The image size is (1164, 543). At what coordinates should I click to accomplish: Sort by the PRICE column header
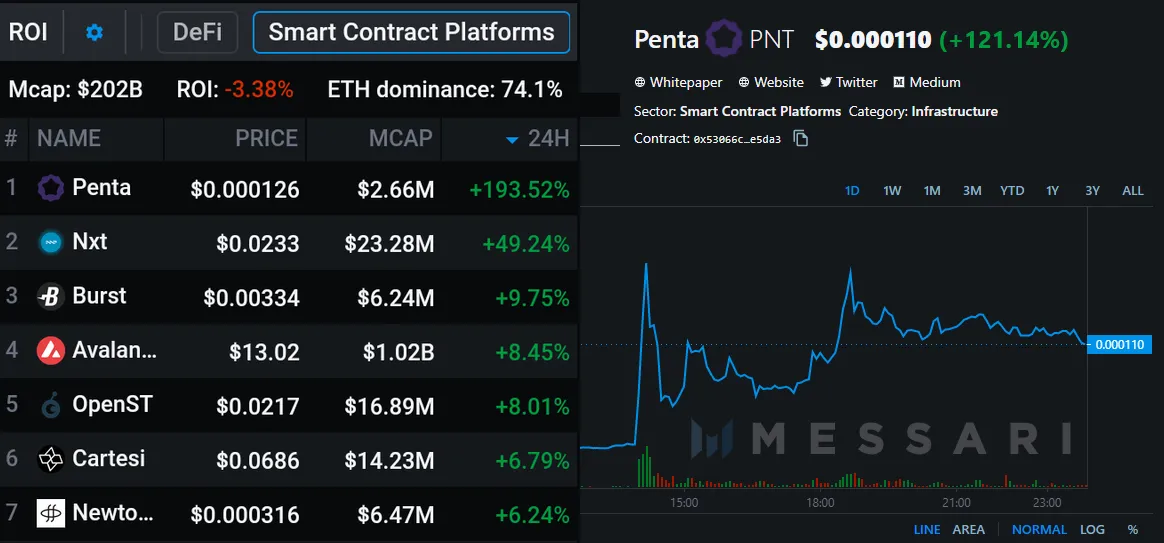[x=267, y=138]
